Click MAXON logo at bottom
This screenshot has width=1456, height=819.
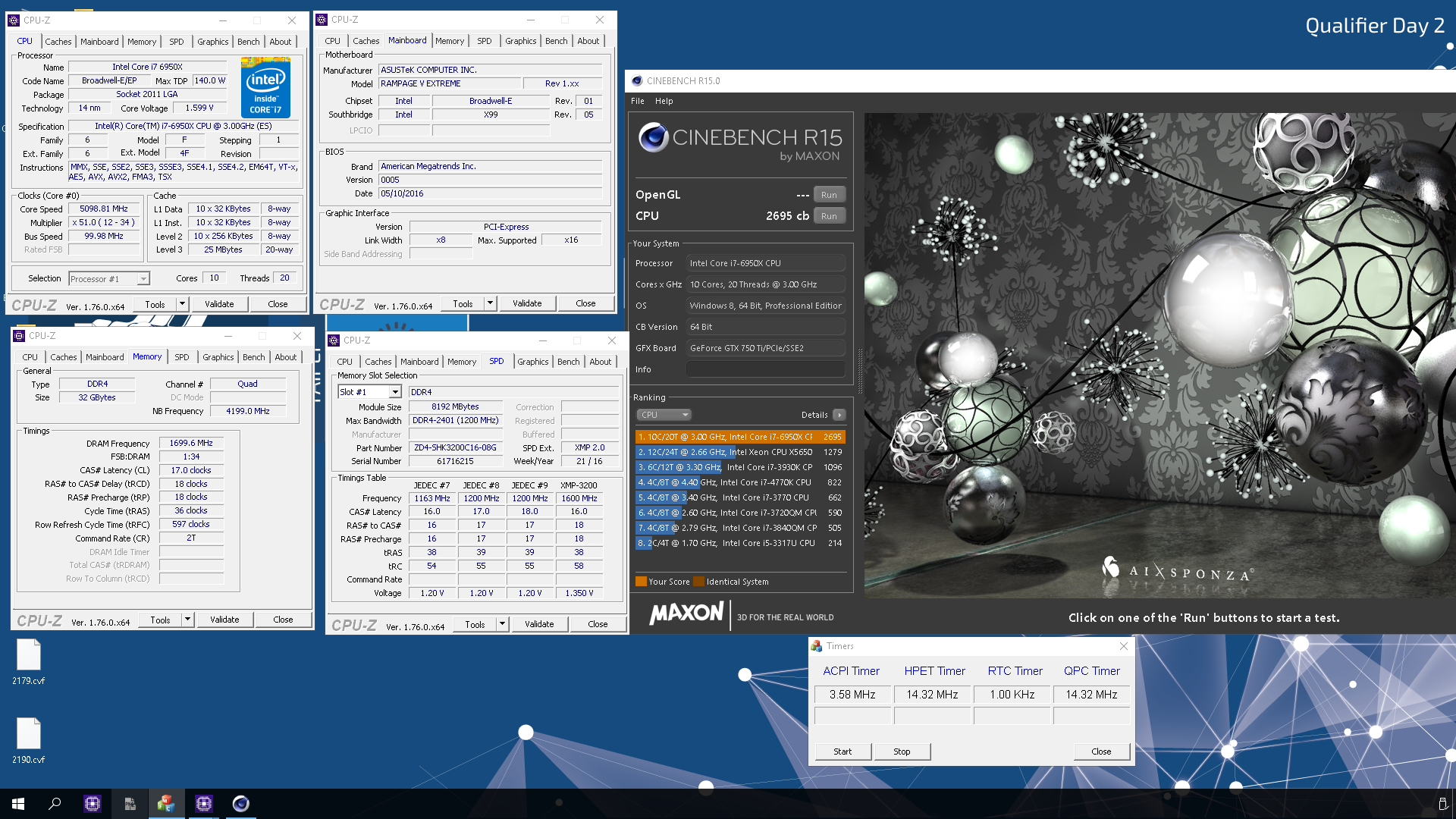point(686,613)
